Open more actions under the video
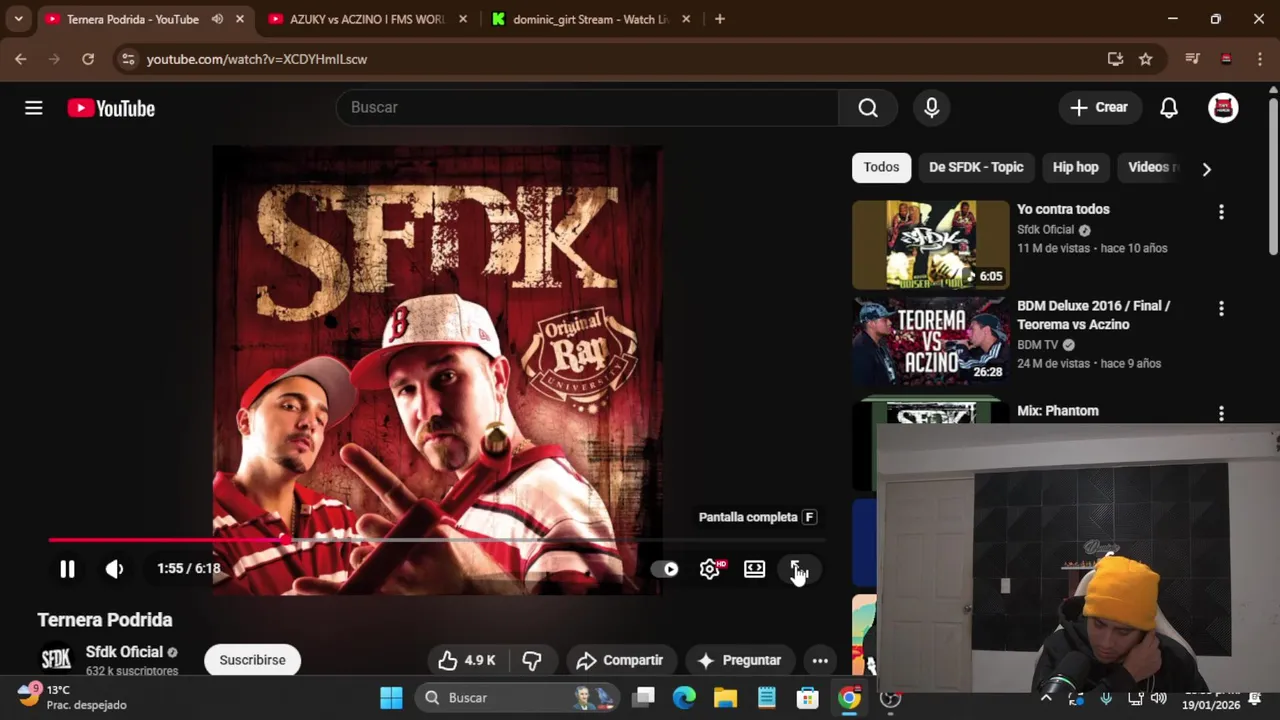The height and width of the screenshot is (720, 1280). pyautogui.click(x=820, y=660)
